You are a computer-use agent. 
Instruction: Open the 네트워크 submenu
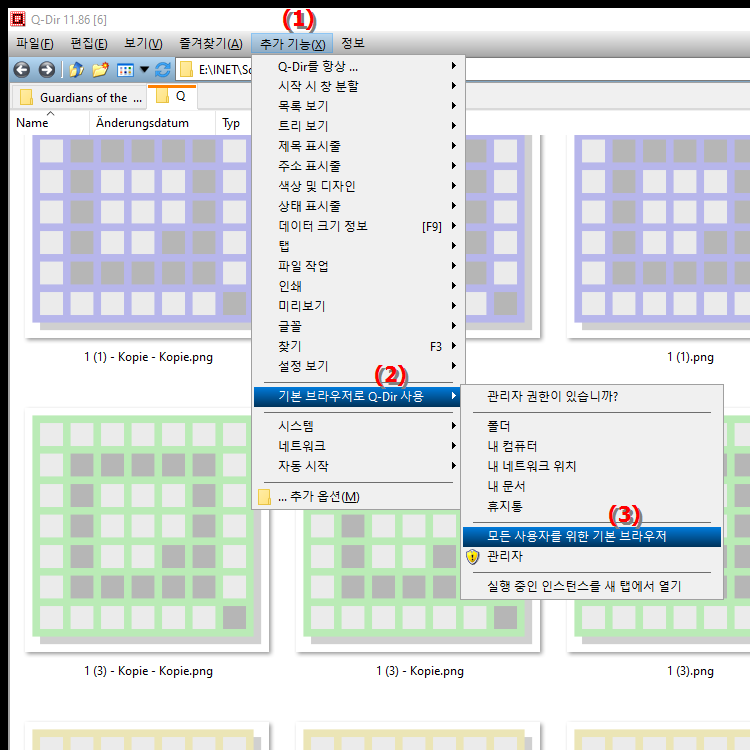[x=357, y=446]
